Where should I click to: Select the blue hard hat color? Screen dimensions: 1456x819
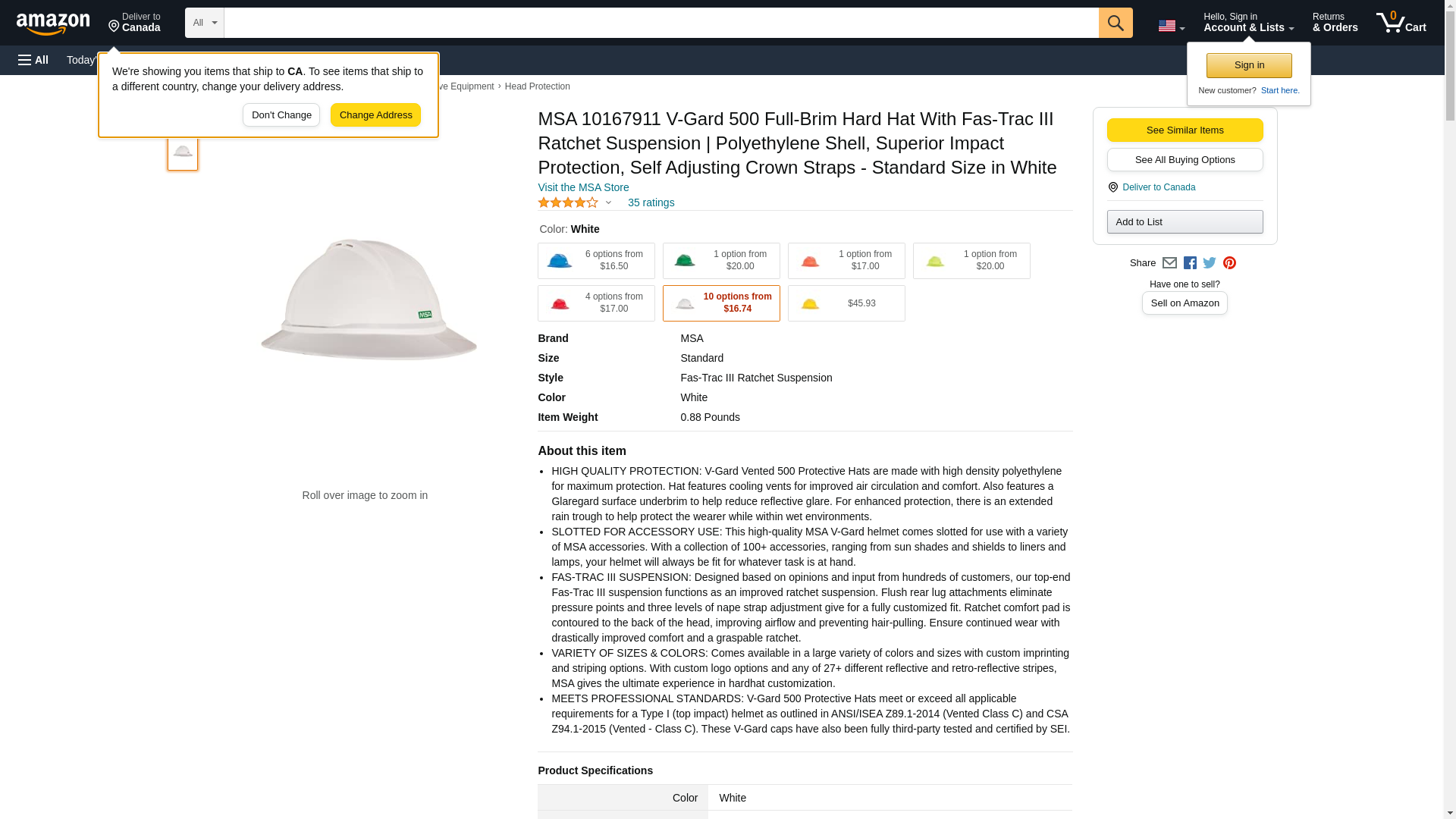click(596, 261)
